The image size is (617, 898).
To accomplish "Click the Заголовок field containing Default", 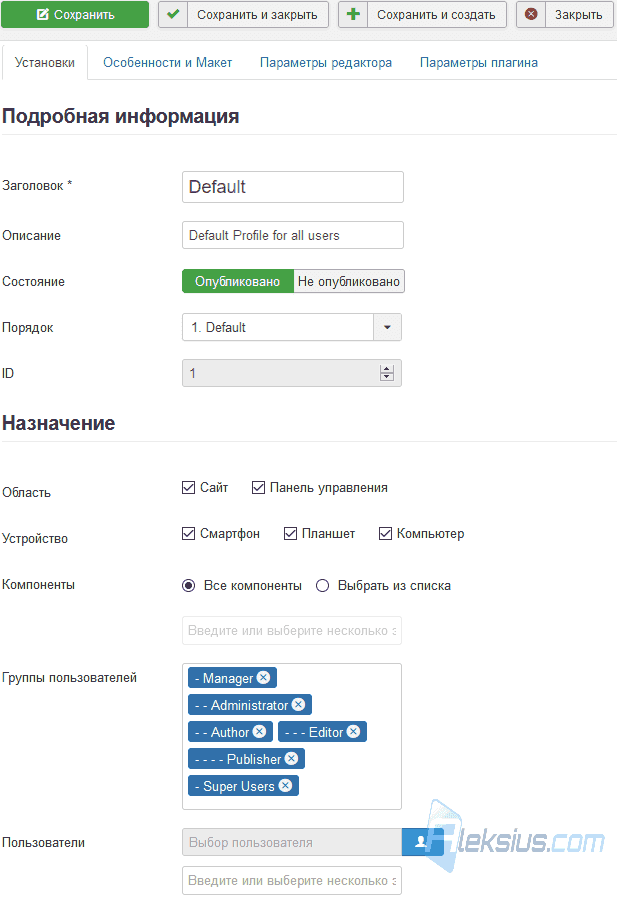I will point(293,187).
